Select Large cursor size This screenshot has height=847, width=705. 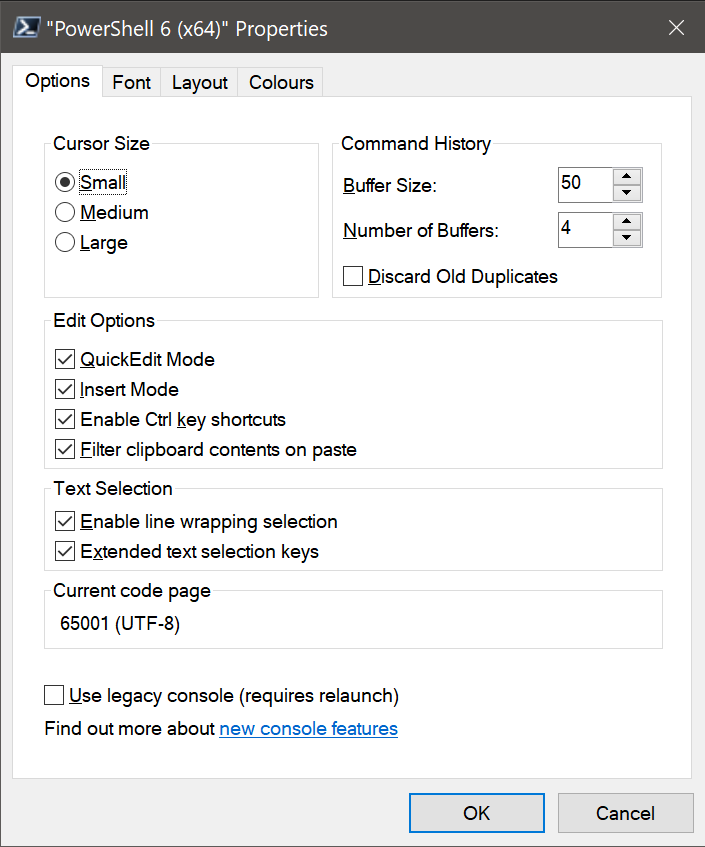pos(65,243)
